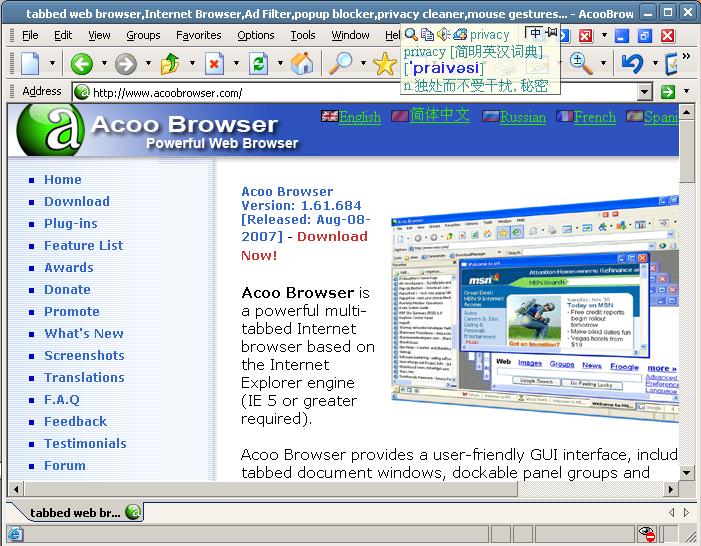Click the page's vertical scrollbar down arrow
The height and width of the screenshot is (546, 701).
coord(687,473)
